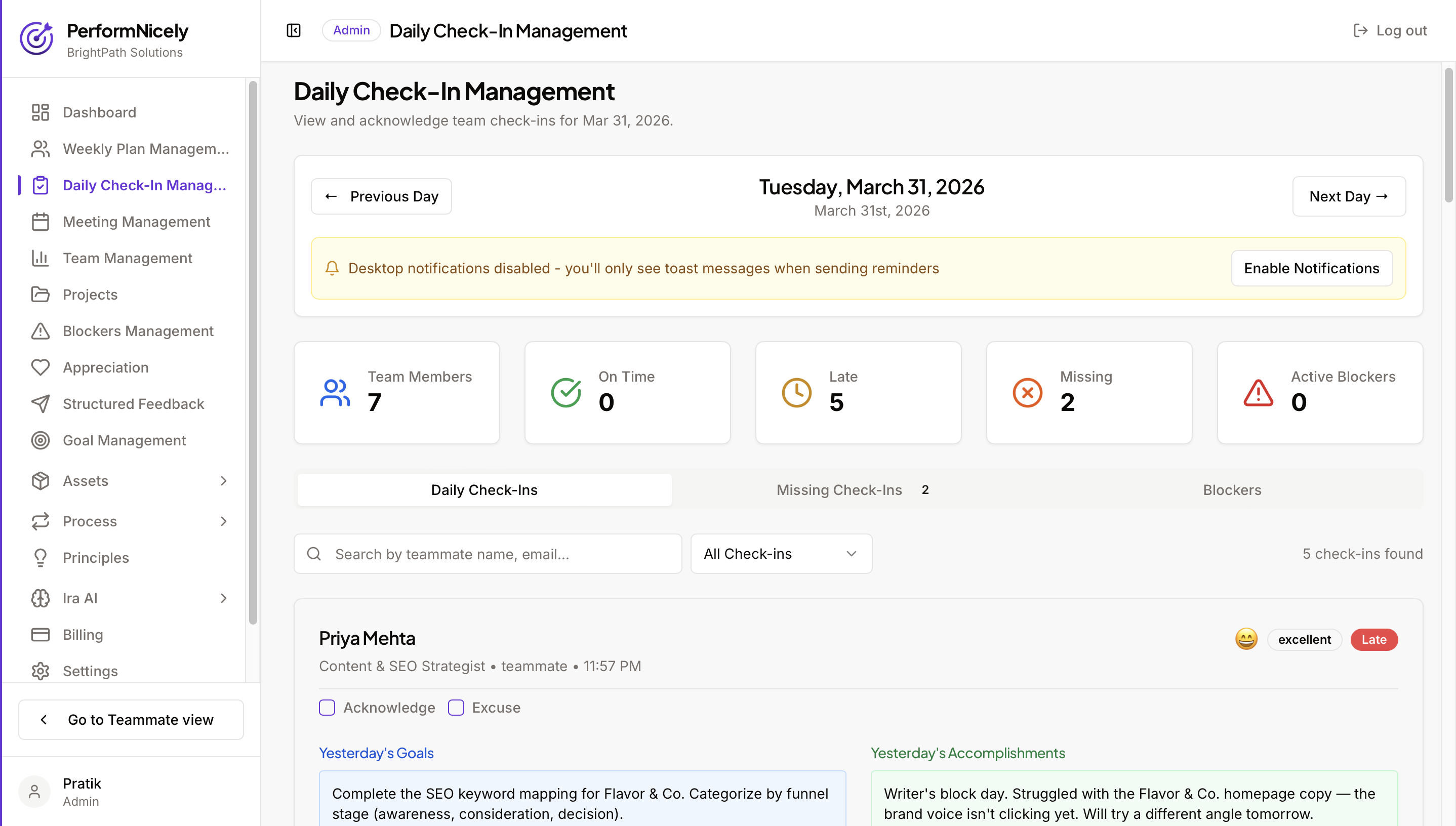Expand the Assets sidebar section

224,480
